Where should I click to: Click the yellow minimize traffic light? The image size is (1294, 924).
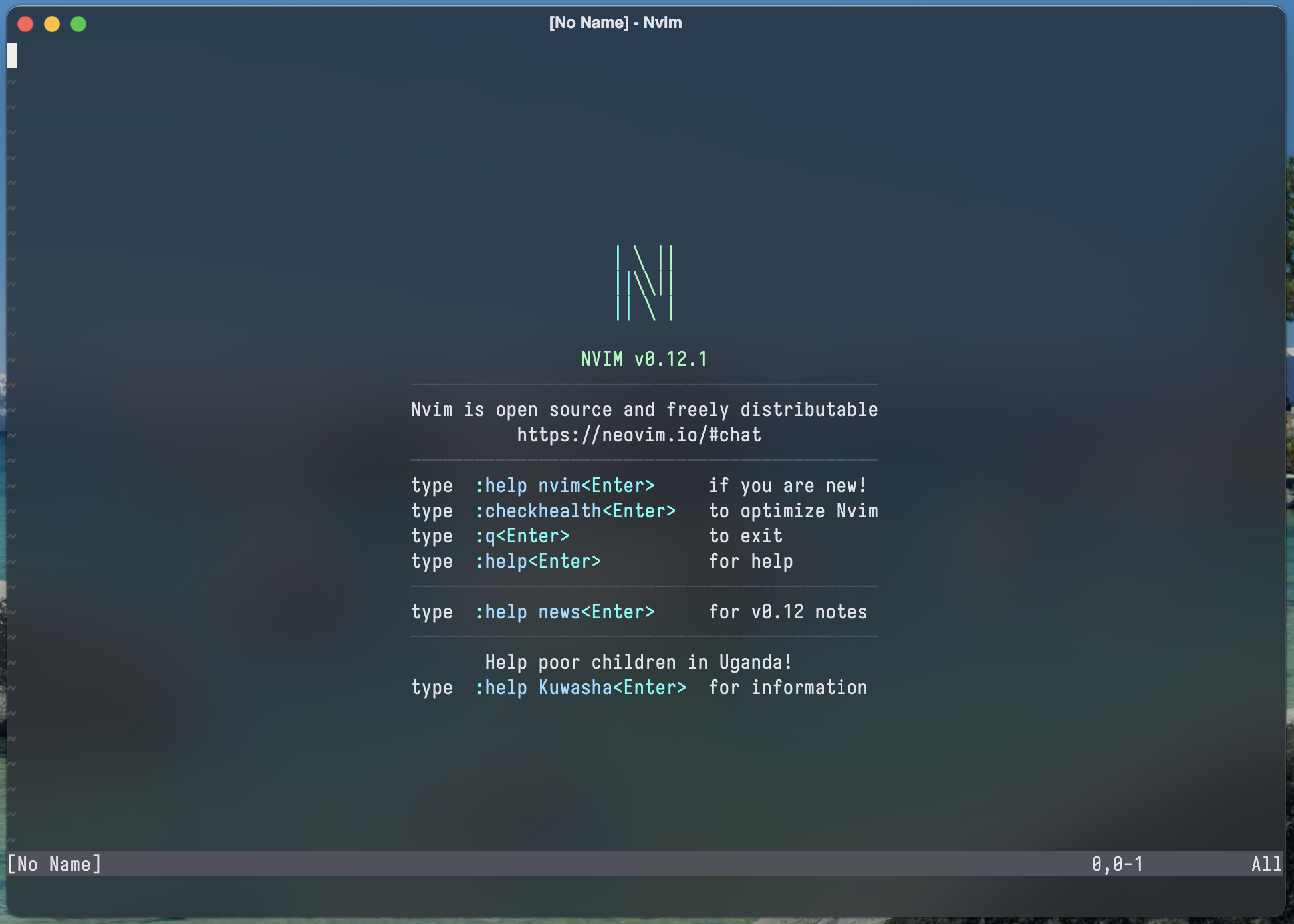(52, 24)
